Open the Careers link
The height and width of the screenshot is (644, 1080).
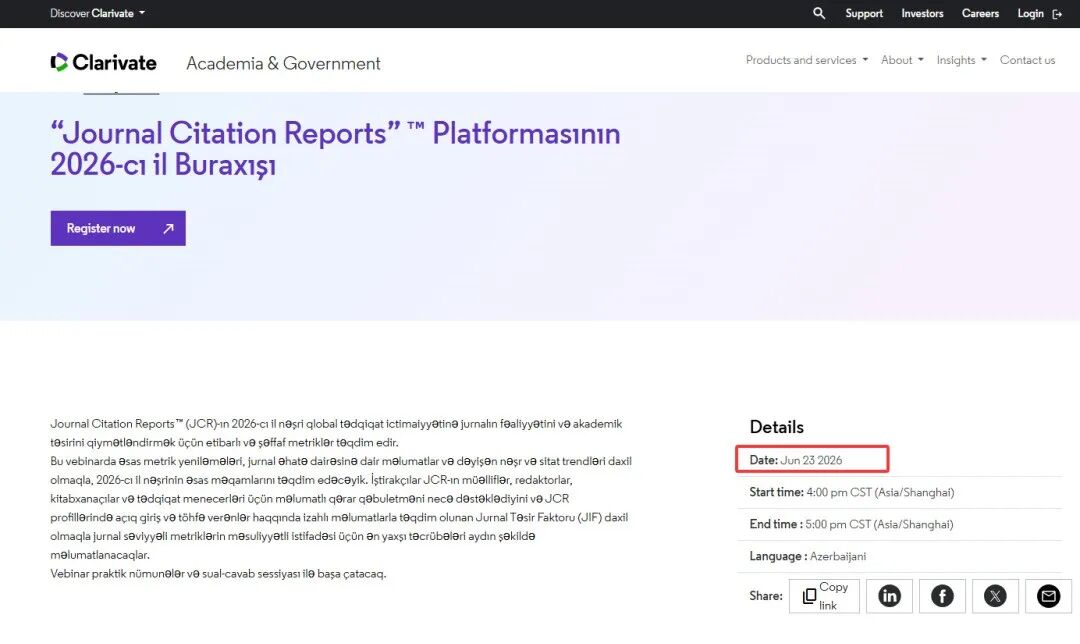tap(980, 13)
